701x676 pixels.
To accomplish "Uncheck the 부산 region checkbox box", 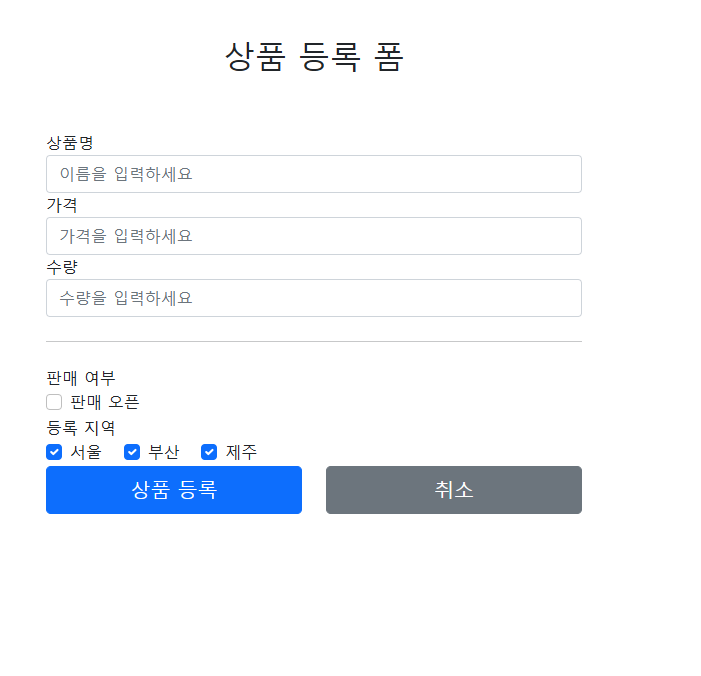I will point(132,452).
